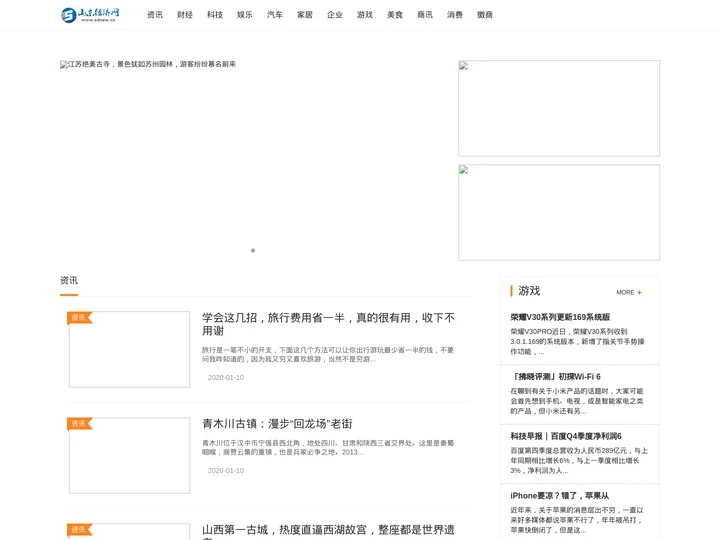Click the upper broken banner image on the right

click(x=559, y=108)
